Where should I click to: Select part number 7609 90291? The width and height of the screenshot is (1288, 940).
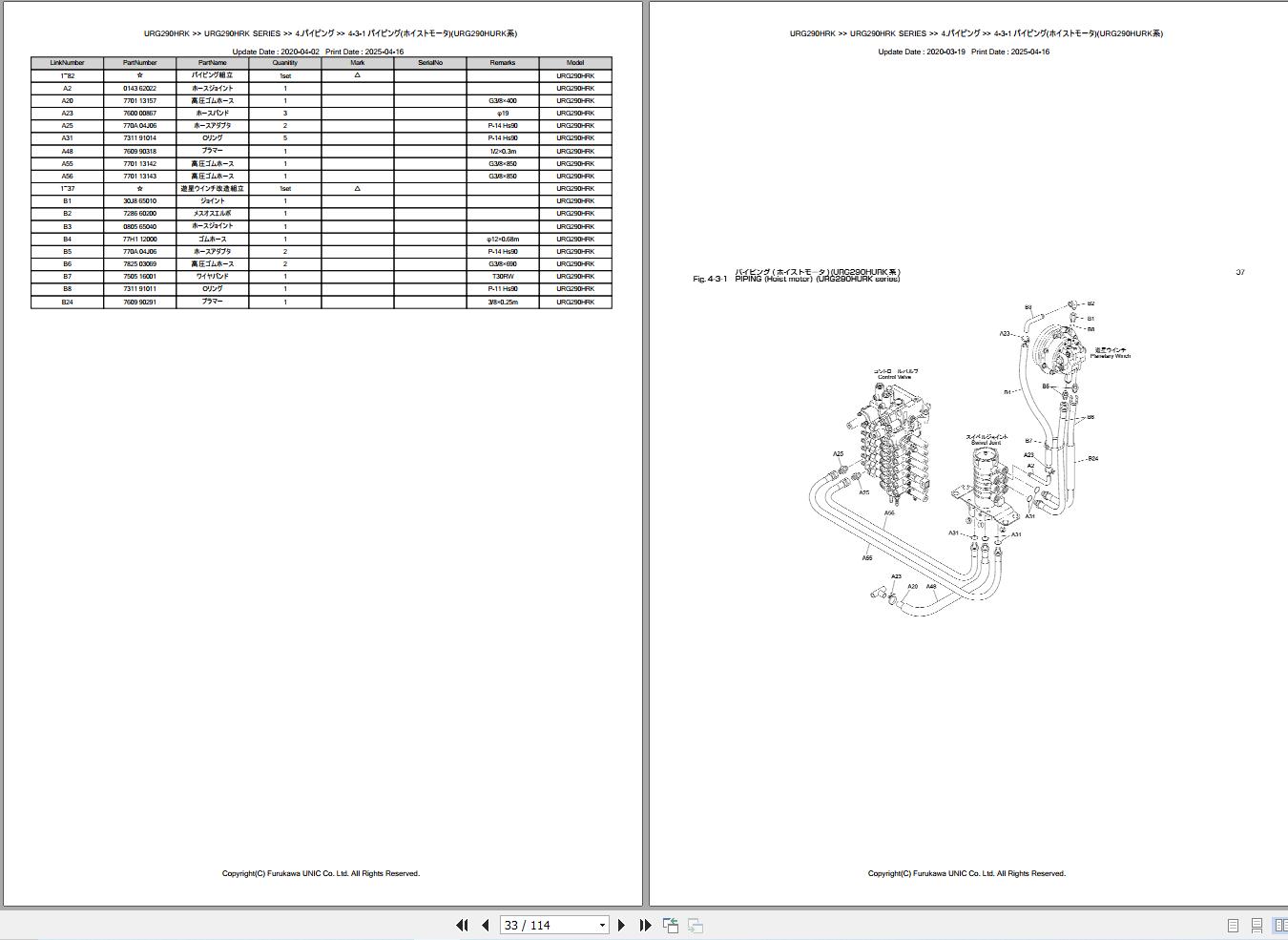coord(140,302)
